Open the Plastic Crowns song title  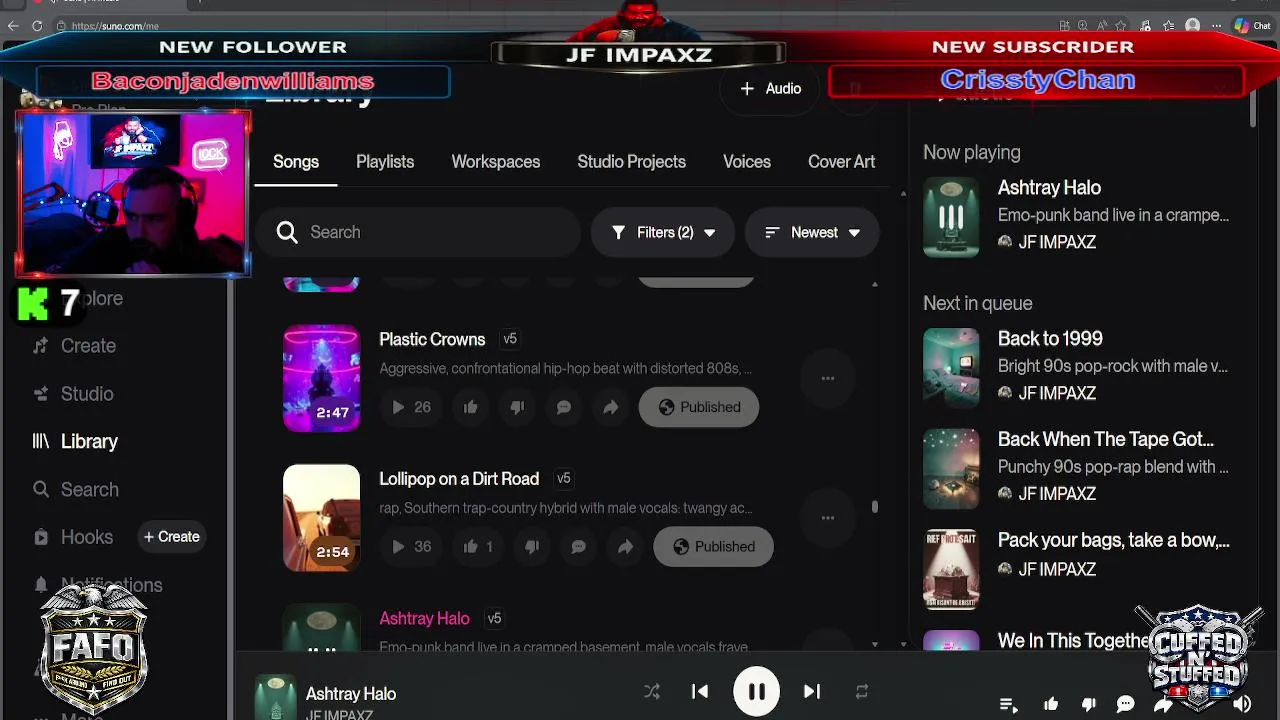pyautogui.click(x=432, y=339)
